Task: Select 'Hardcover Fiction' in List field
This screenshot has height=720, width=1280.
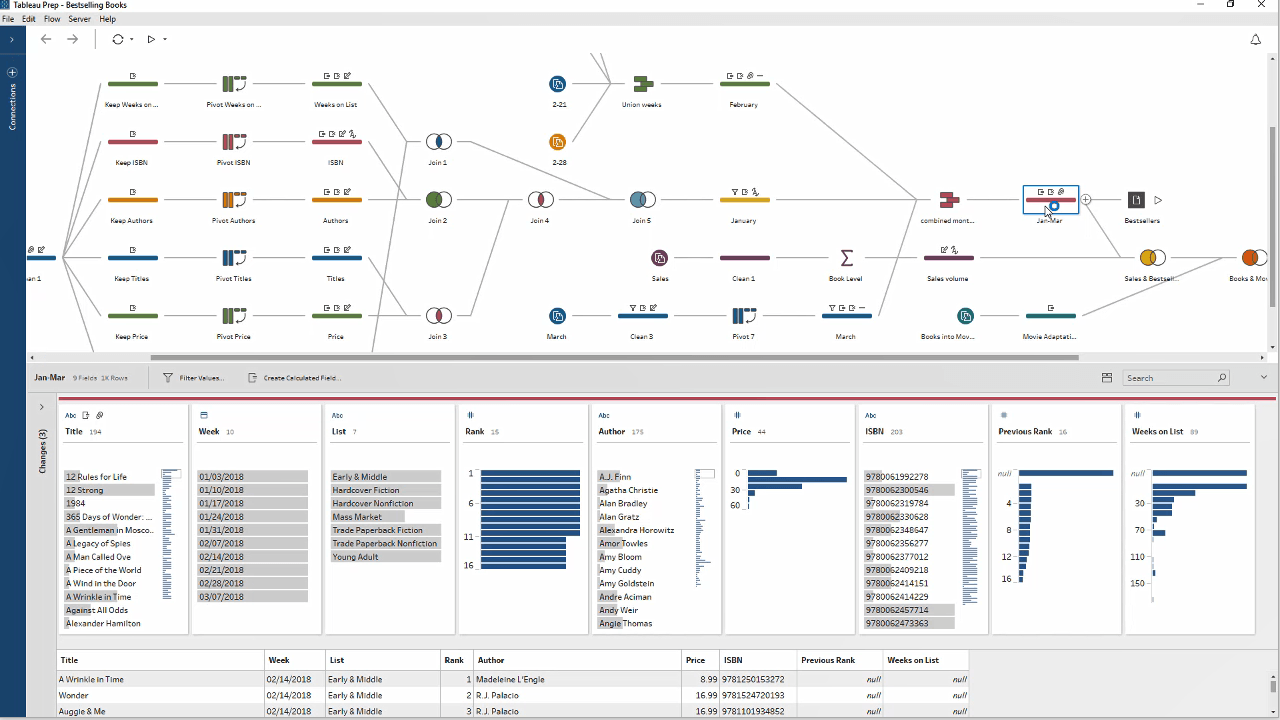Action: (386, 490)
